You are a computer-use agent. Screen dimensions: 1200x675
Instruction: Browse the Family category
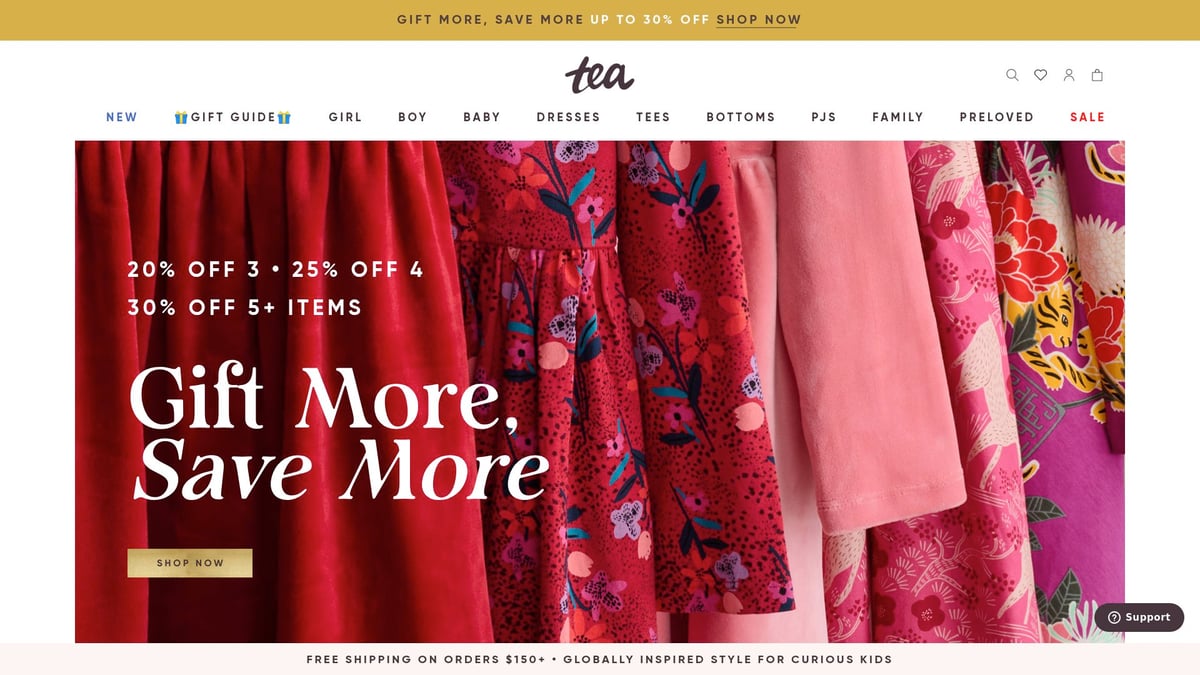click(x=898, y=117)
